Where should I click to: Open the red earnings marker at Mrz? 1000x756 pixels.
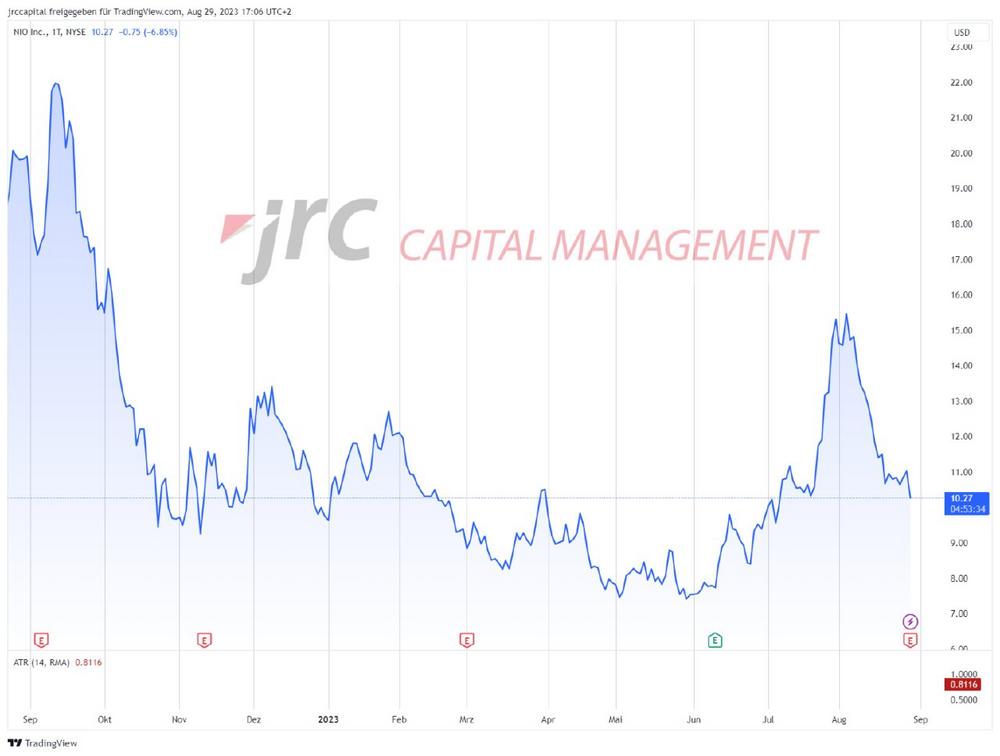pyautogui.click(x=467, y=639)
